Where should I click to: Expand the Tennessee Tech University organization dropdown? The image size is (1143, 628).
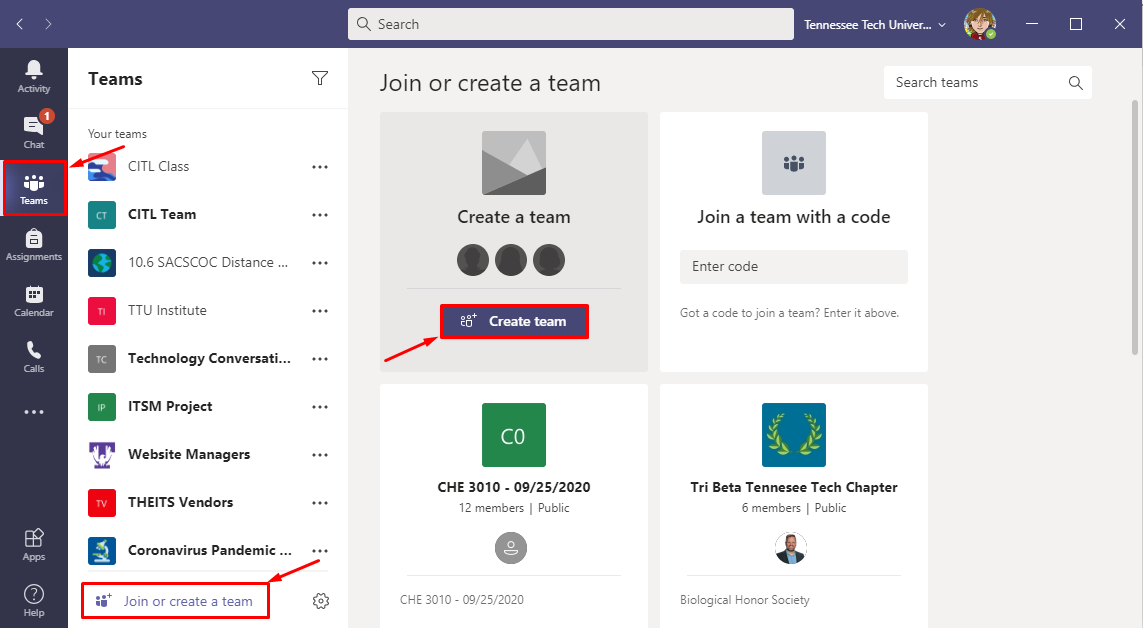pyautogui.click(x=874, y=24)
